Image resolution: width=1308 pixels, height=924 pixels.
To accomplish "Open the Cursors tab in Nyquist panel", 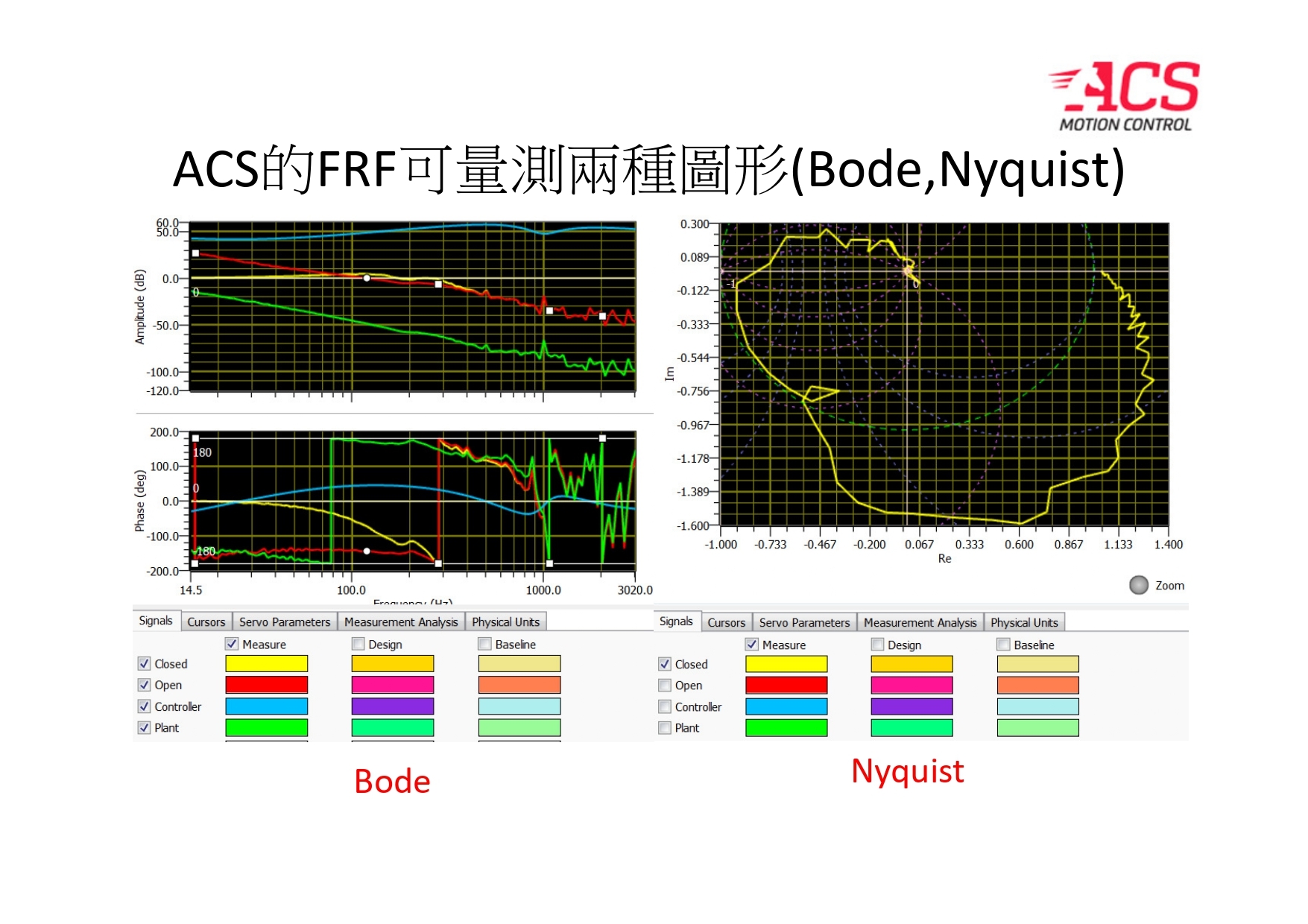I will [x=726, y=622].
